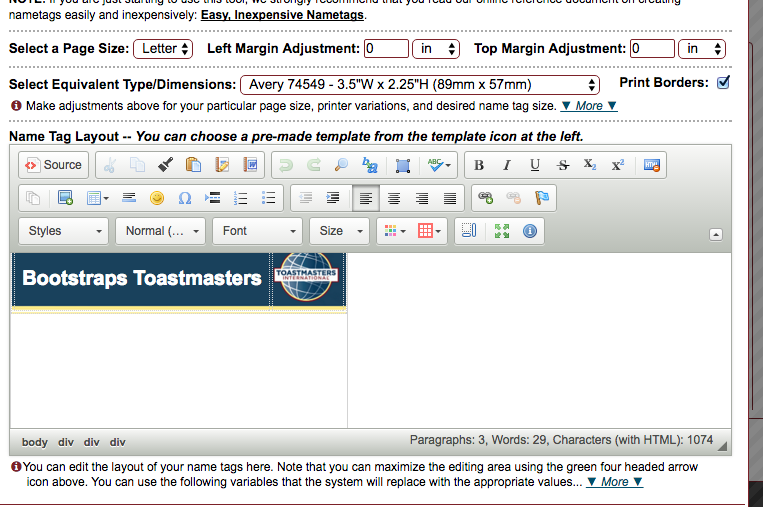Image resolution: width=763 pixels, height=507 pixels.
Task: Select Center alignment
Action: pyautogui.click(x=394, y=198)
